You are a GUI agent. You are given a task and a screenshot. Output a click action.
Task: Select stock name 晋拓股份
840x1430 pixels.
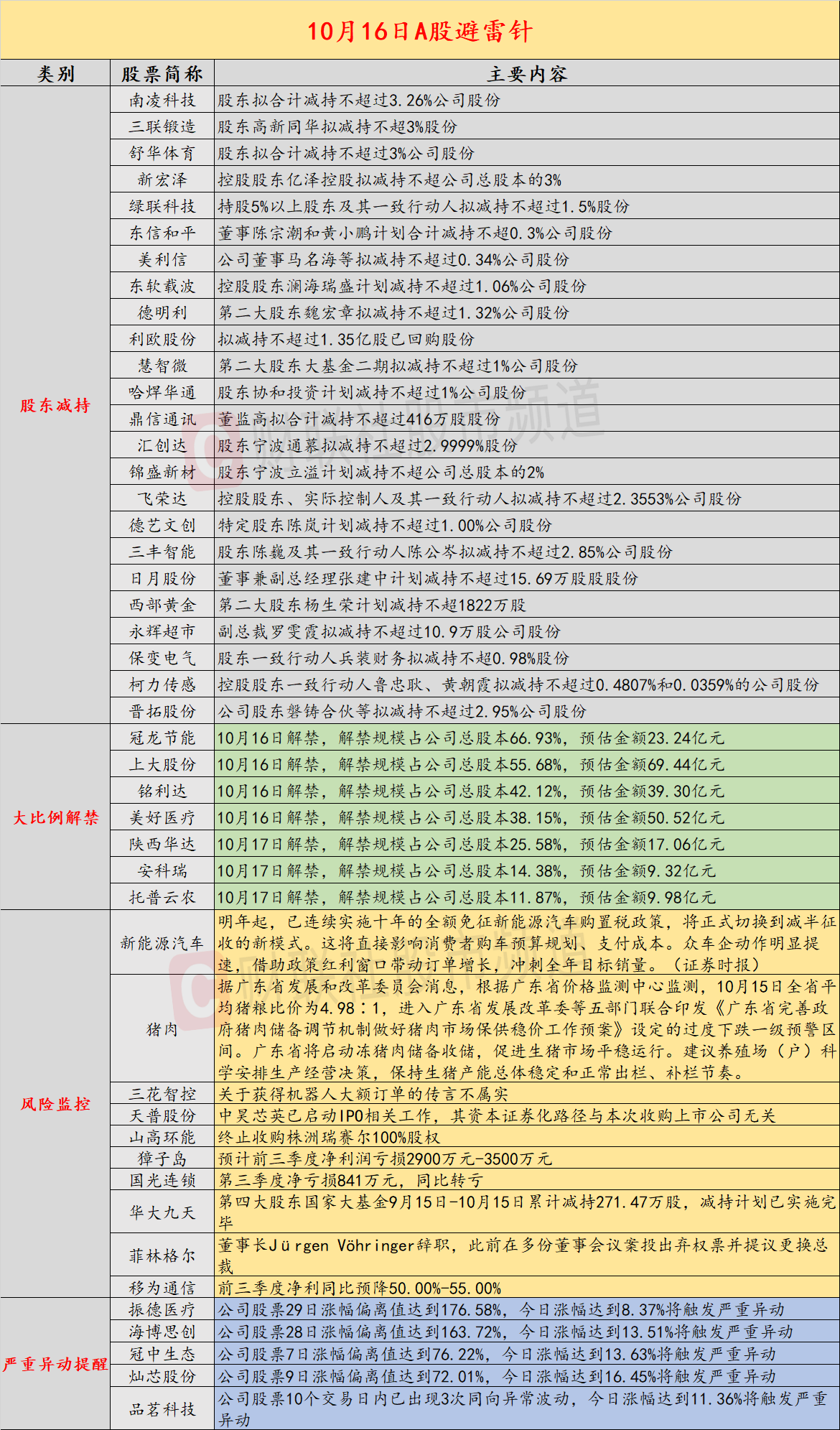[x=162, y=711]
